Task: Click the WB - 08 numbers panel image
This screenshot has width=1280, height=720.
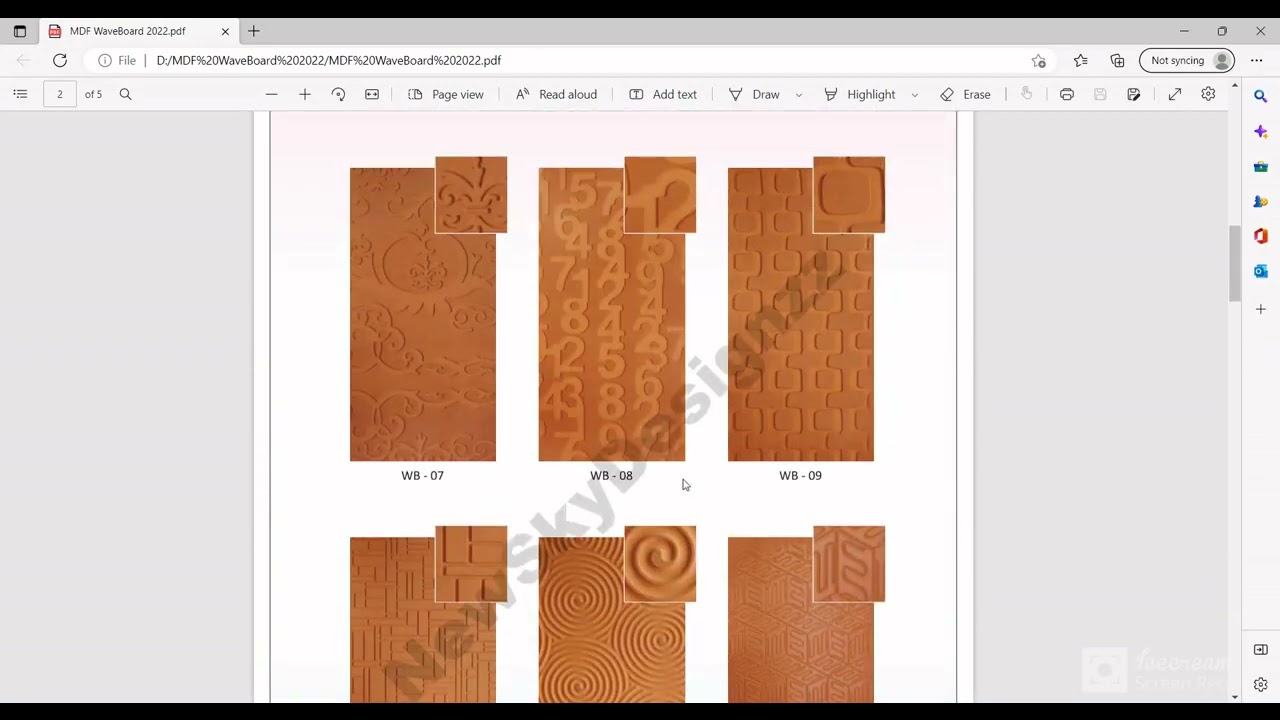Action: pyautogui.click(x=612, y=314)
